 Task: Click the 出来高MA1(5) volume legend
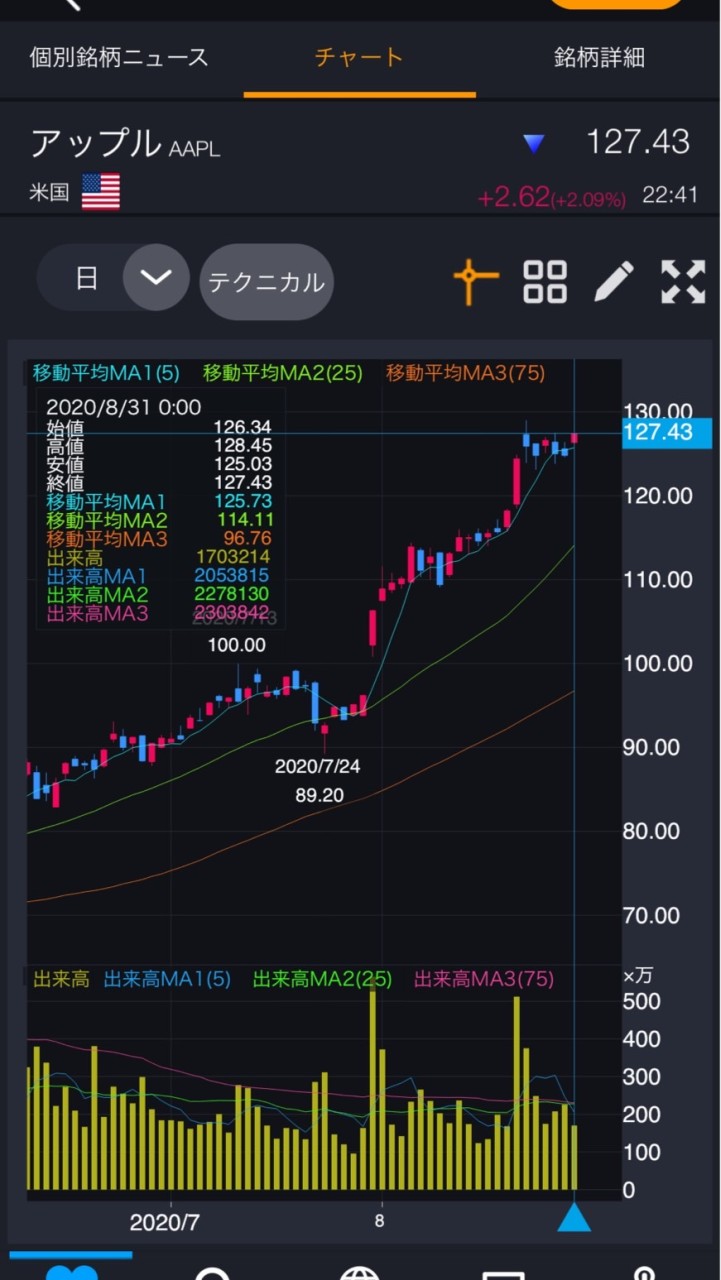coord(167,979)
